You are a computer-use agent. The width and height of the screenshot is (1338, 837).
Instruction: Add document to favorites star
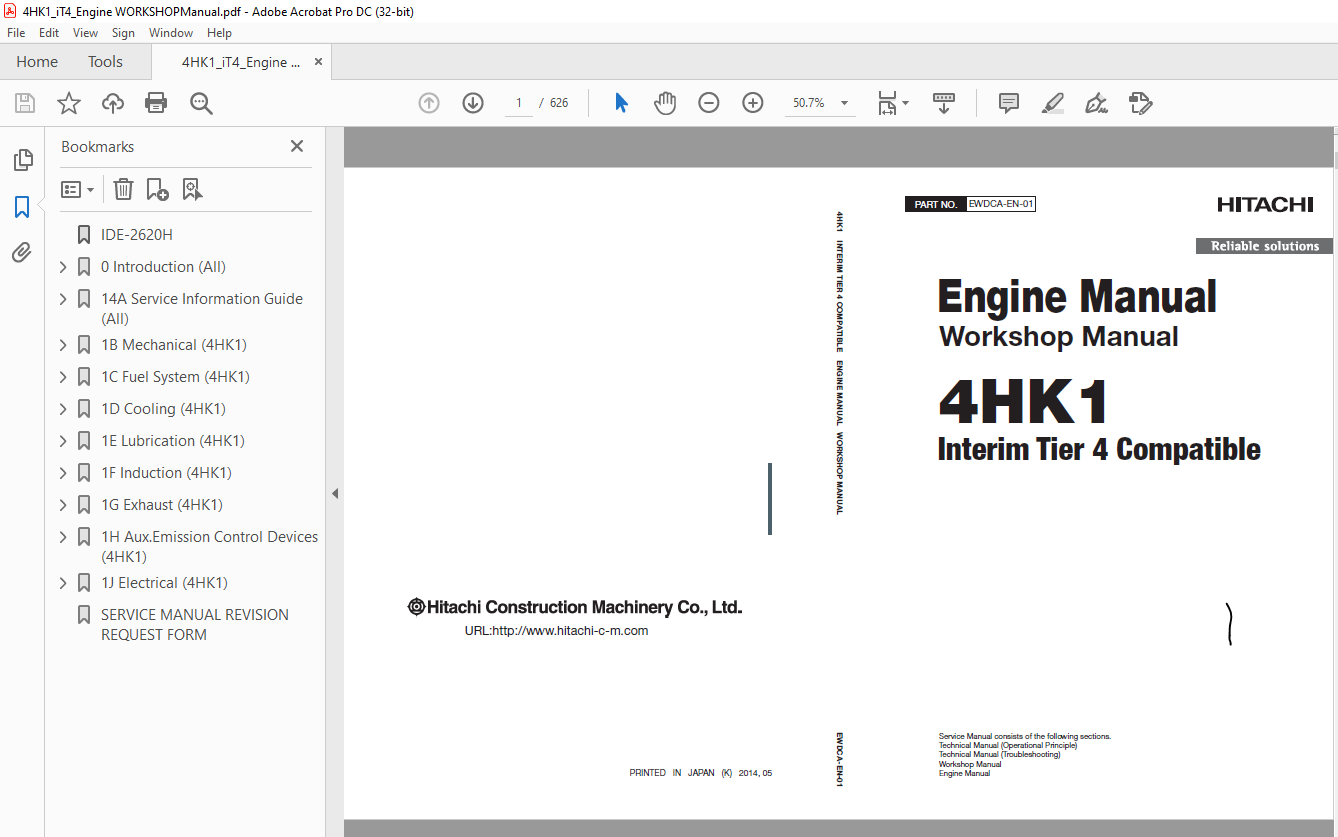point(68,103)
